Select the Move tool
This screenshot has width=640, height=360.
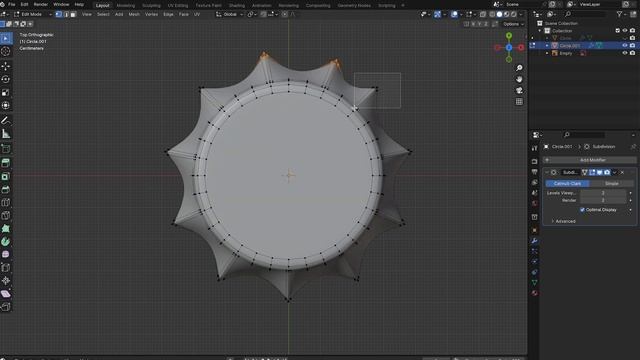click(6, 66)
